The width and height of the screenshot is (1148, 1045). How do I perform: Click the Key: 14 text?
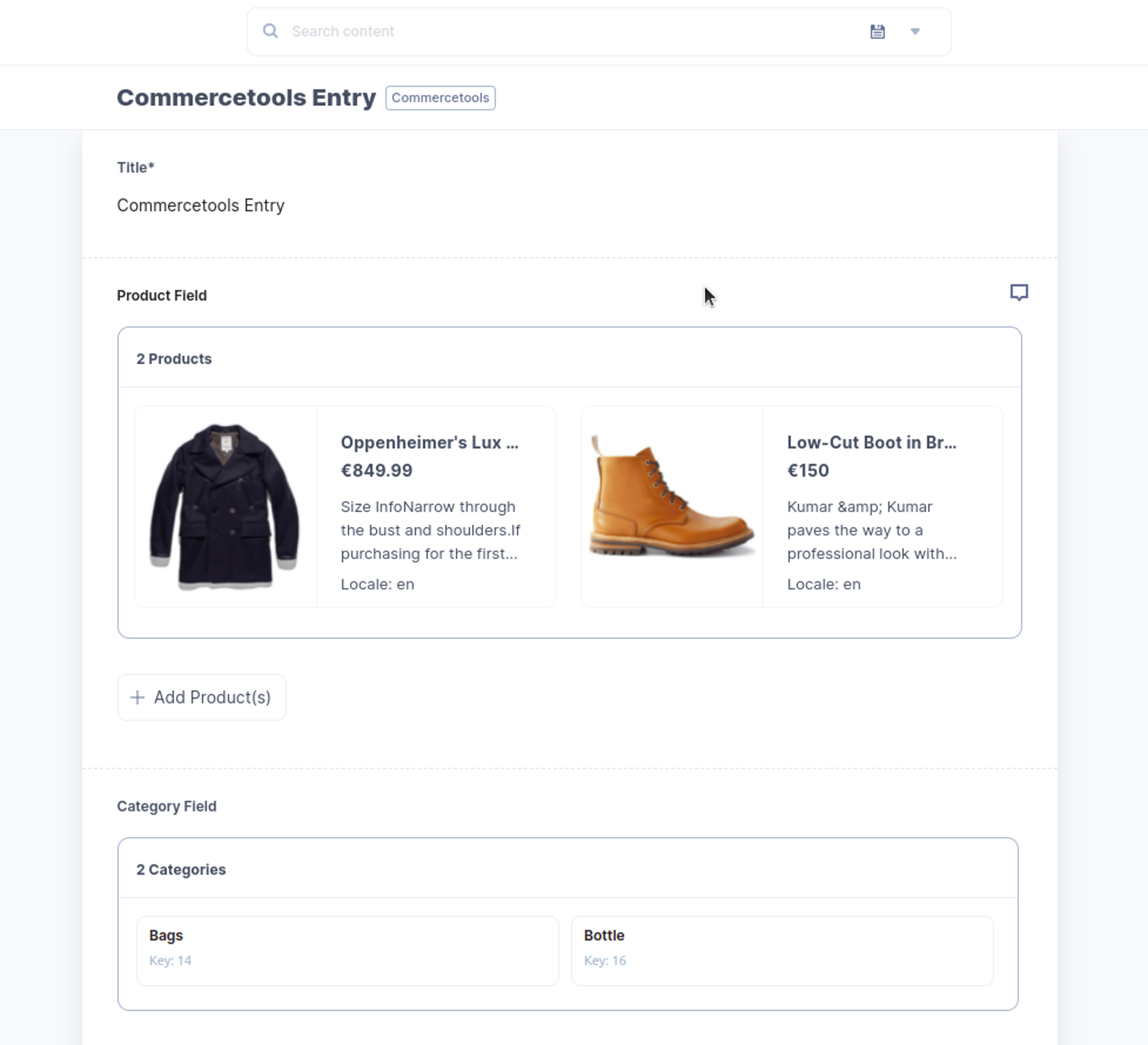tap(170, 961)
